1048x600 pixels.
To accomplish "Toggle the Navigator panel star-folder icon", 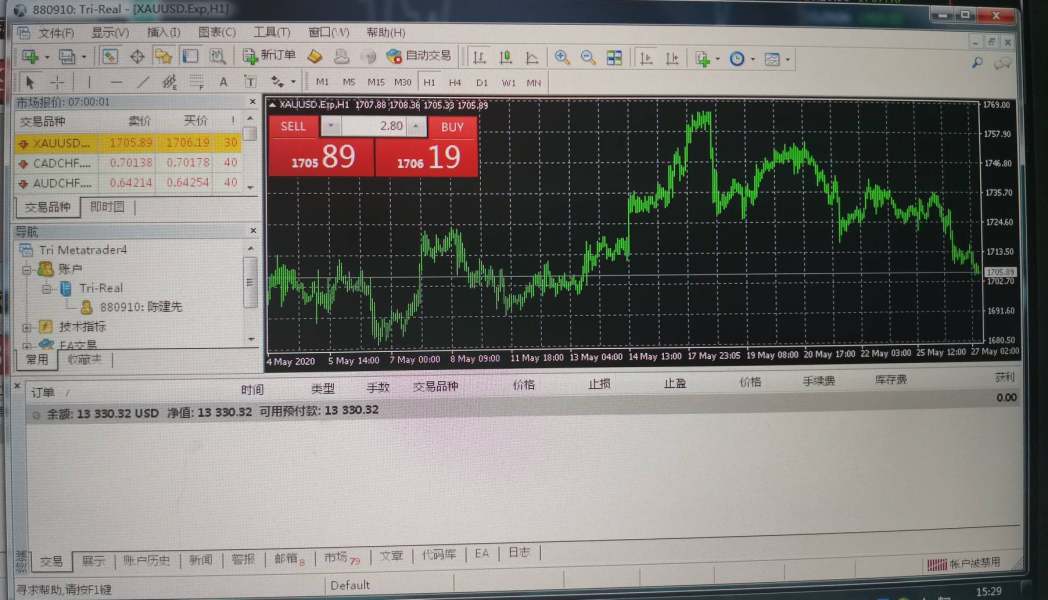I will tap(164, 57).
